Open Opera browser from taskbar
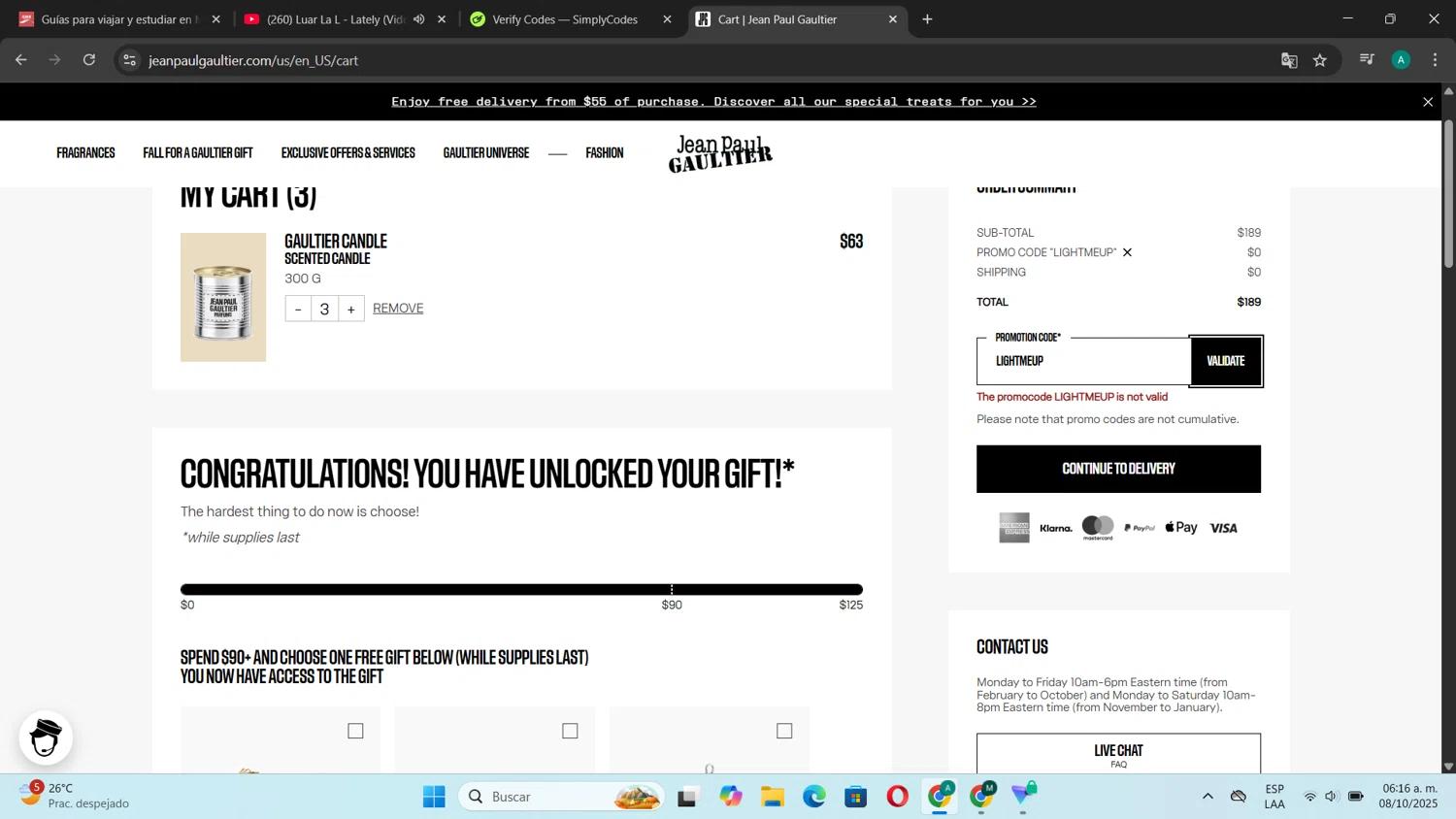The image size is (1456, 819). [x=897, y=797]
